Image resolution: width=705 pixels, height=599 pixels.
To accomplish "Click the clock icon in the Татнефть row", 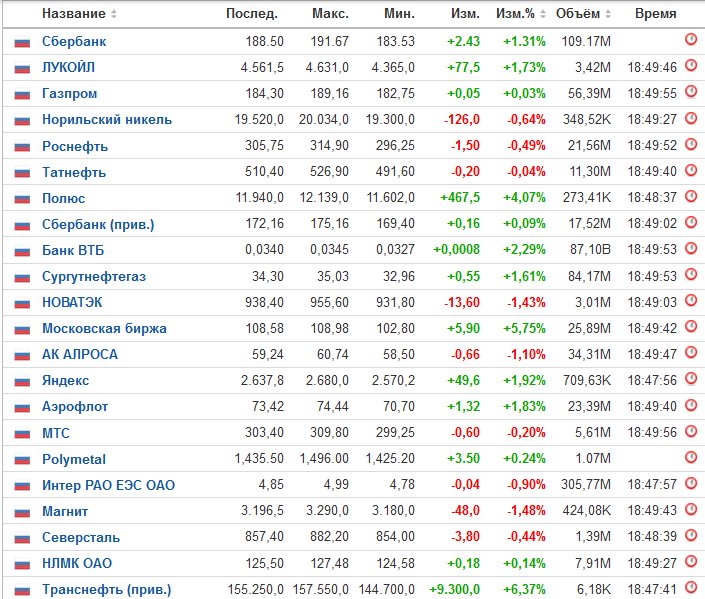I will pos(691,170).
